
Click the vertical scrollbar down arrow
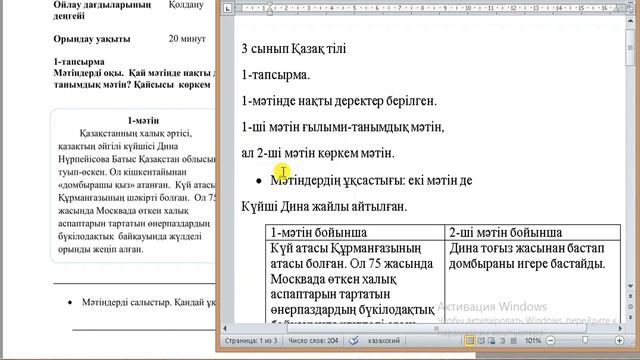(631, 286)
